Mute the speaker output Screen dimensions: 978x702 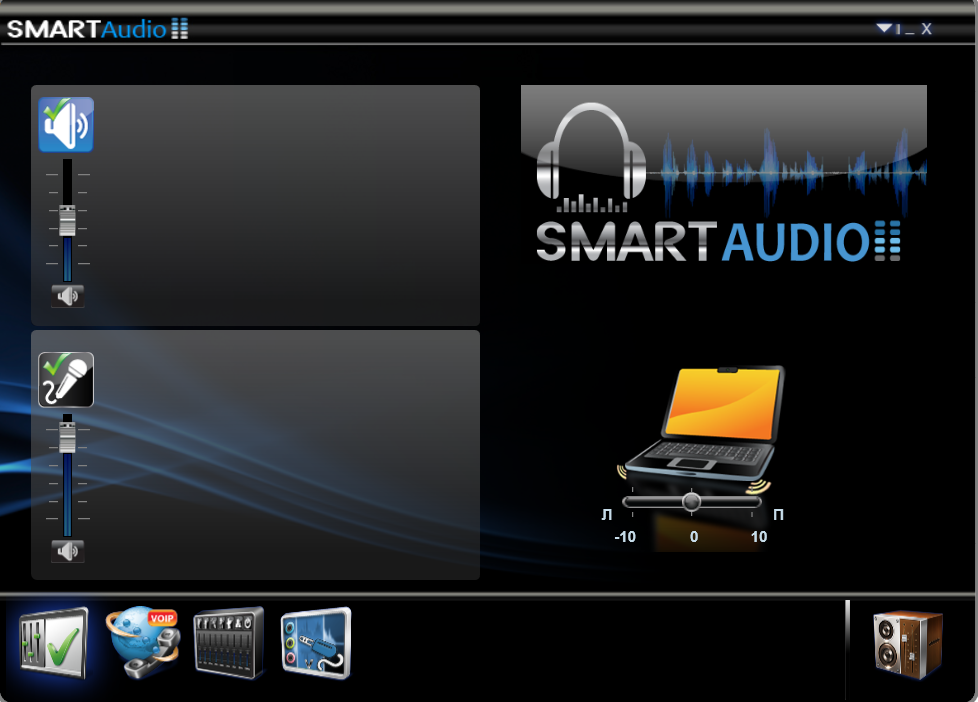(67, 296)
